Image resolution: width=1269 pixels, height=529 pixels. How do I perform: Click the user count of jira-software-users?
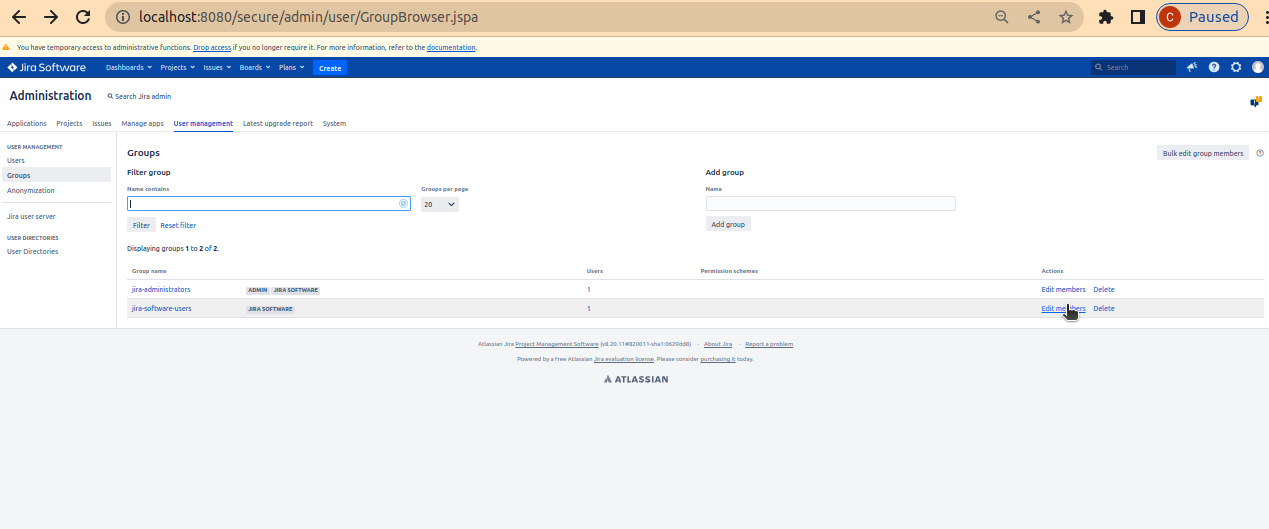tap(588, 308)
